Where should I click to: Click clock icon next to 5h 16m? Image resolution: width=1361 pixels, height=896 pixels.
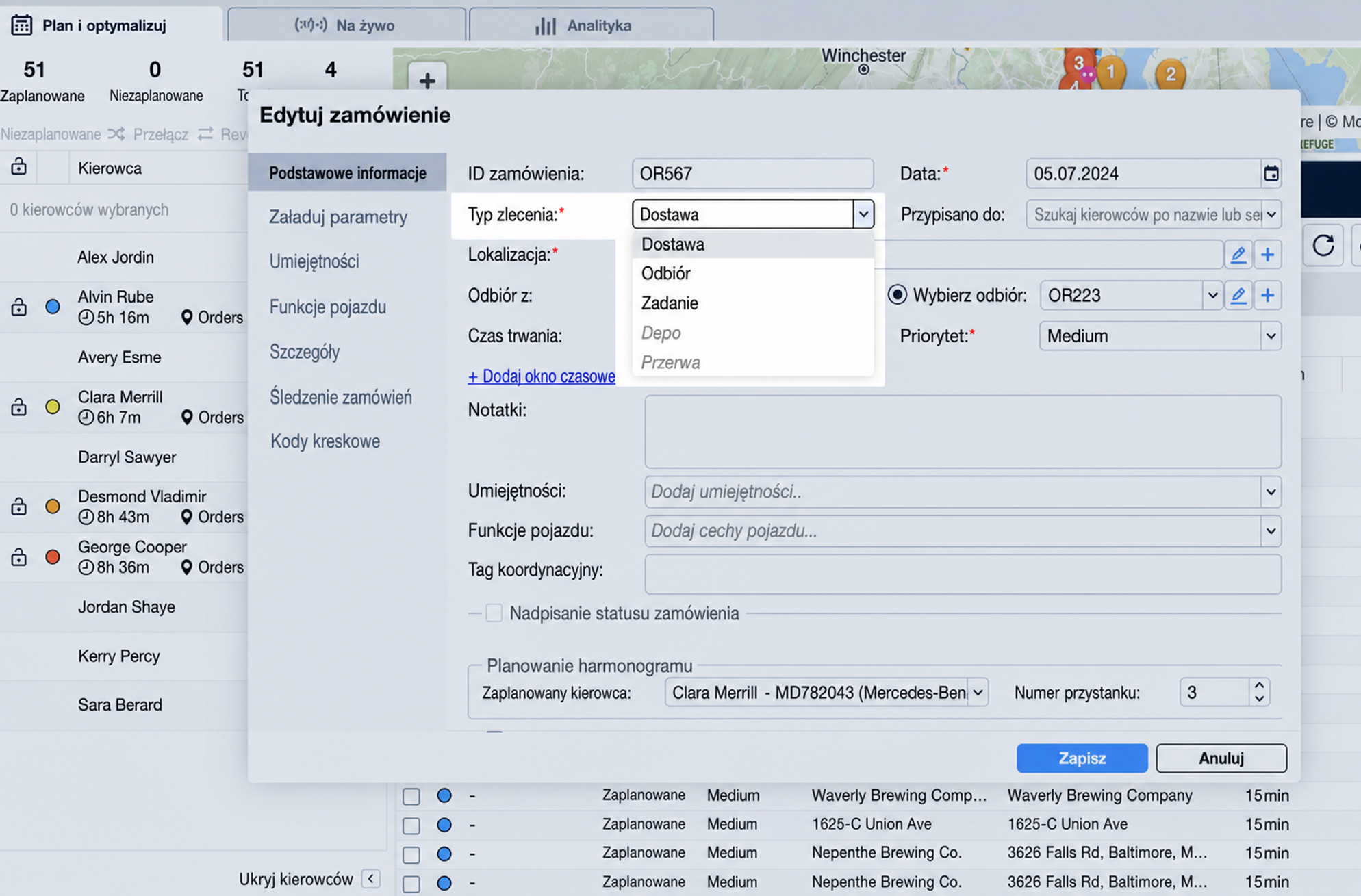coord(86,318)
